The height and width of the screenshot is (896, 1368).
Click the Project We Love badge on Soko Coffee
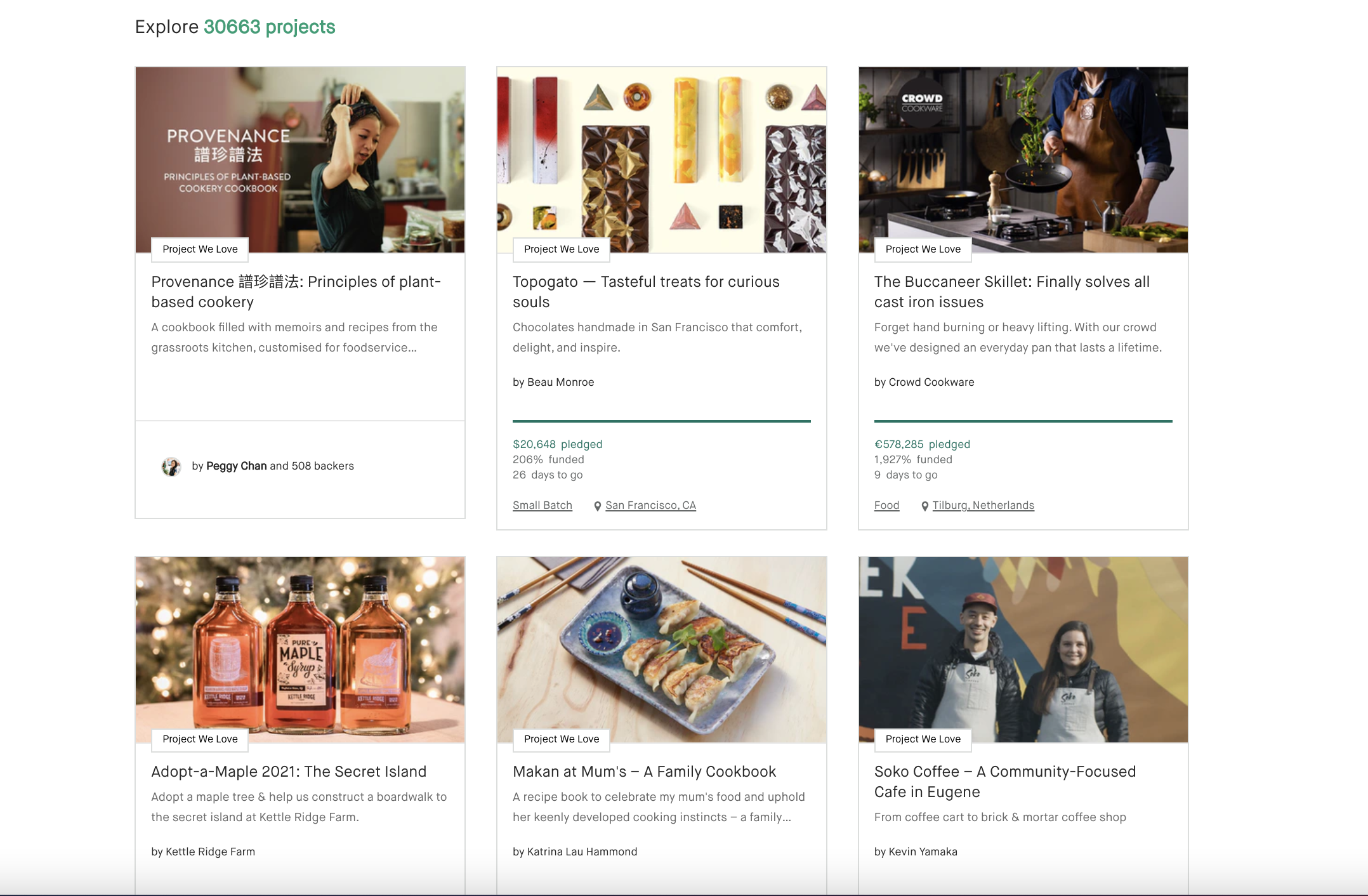923,739
